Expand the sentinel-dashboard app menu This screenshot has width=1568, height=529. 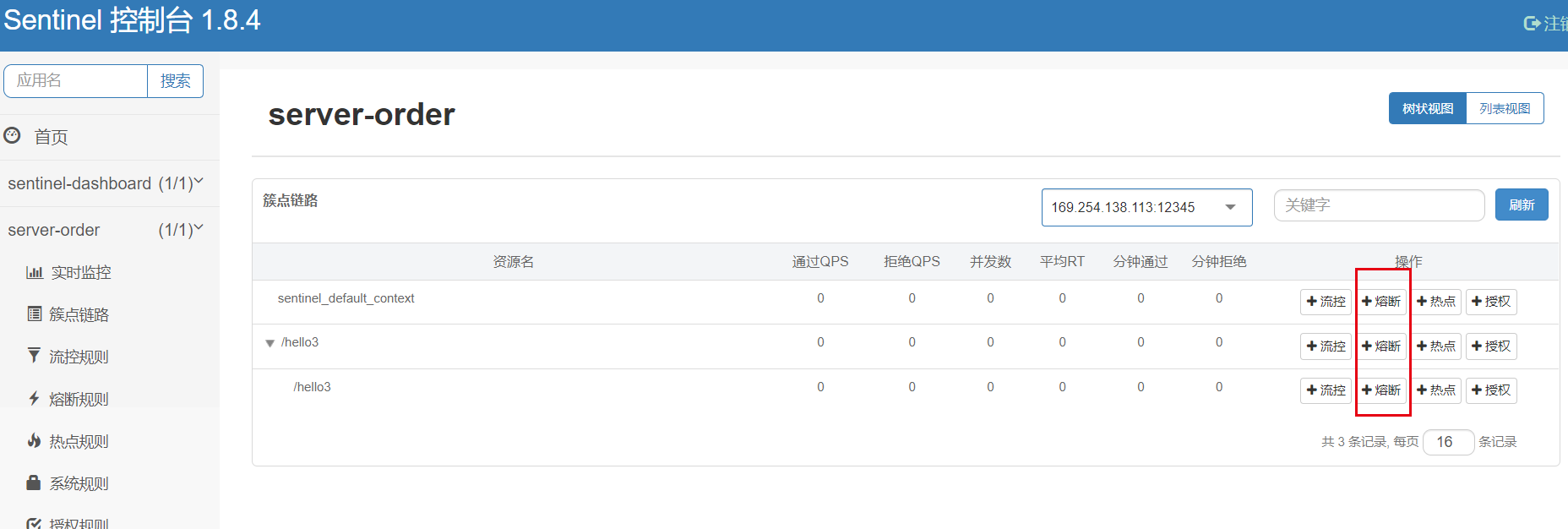click(x=199, y=182)
